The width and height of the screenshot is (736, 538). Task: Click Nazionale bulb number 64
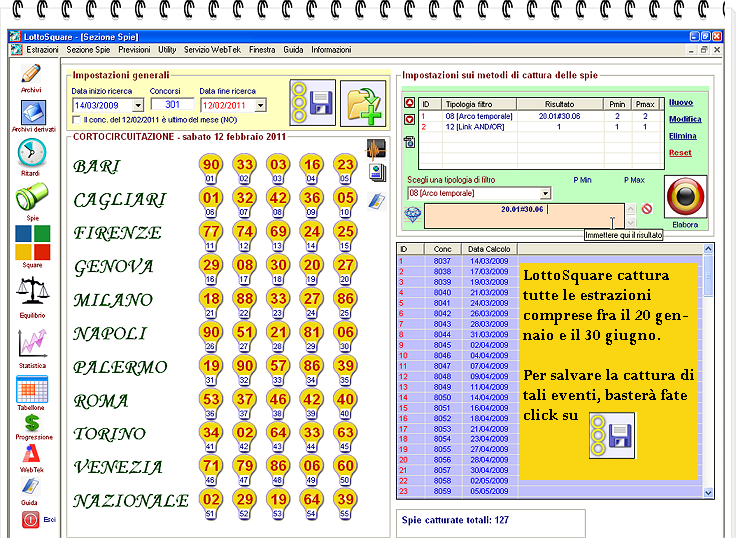(x=312, y=502)
